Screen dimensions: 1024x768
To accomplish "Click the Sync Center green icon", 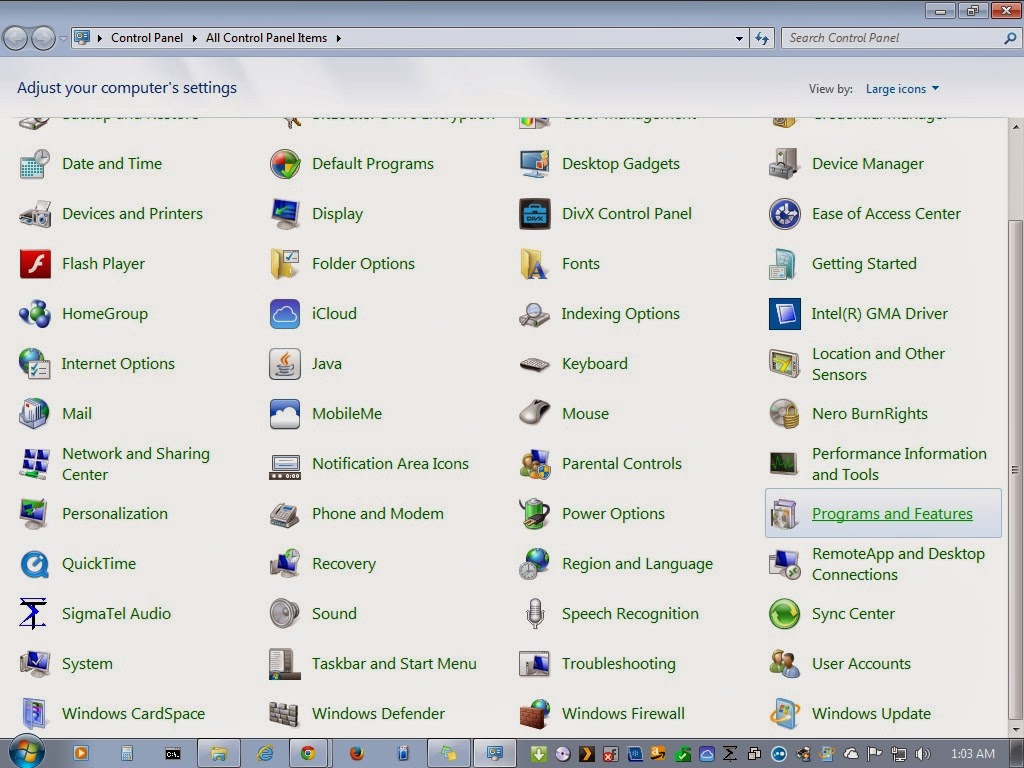I will [784, 614].
